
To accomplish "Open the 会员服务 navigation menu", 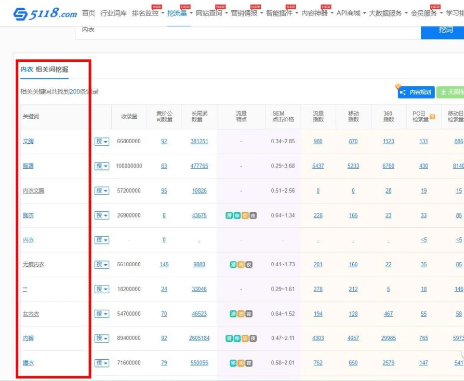I will click(x=426, y=13).
